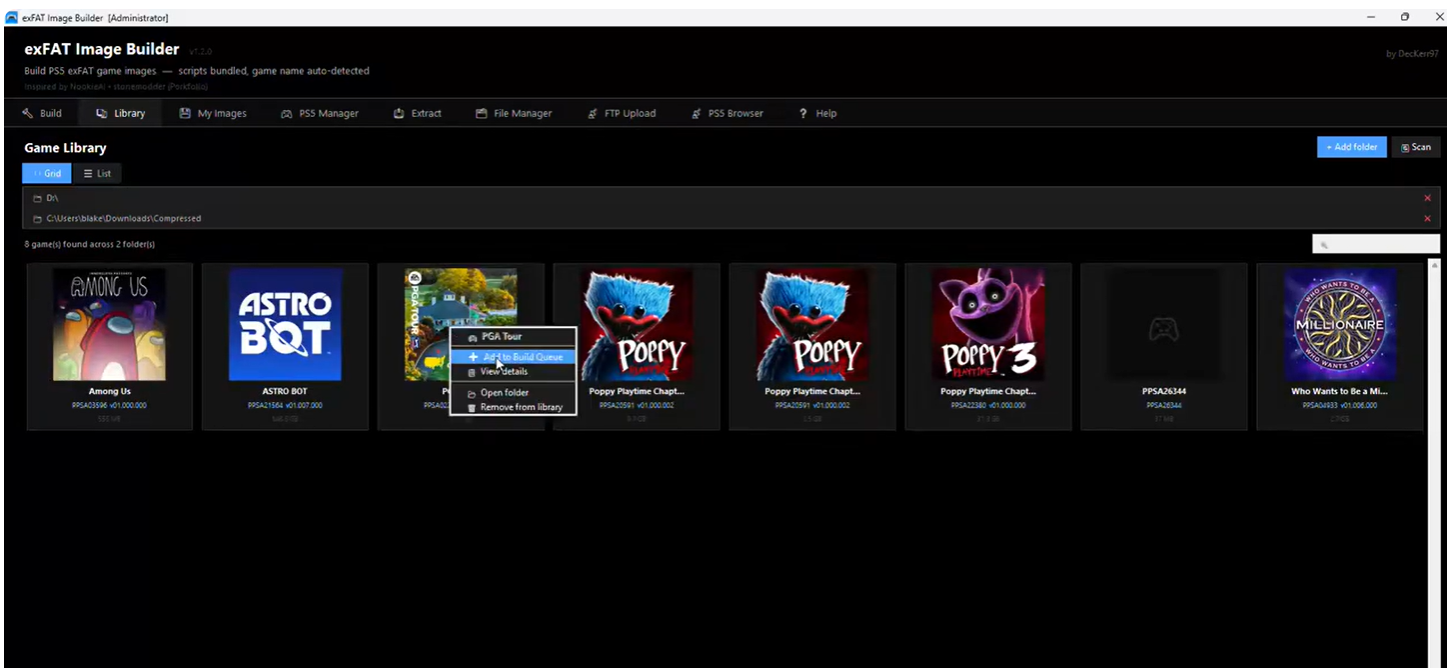Open the Build tab

42,113
